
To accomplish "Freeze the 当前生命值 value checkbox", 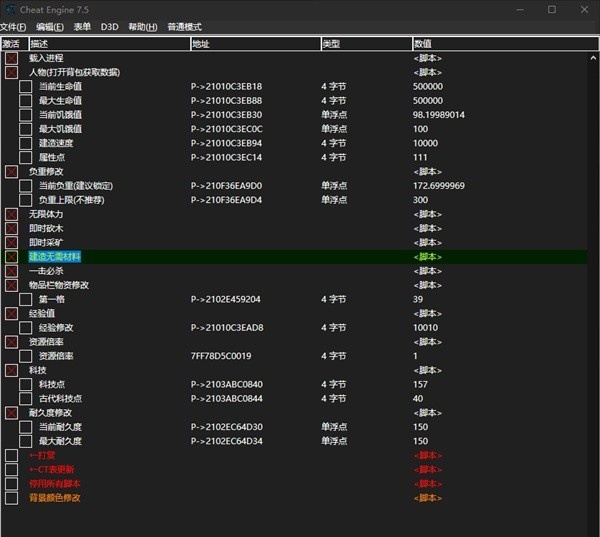I will (x=26, y=87).
